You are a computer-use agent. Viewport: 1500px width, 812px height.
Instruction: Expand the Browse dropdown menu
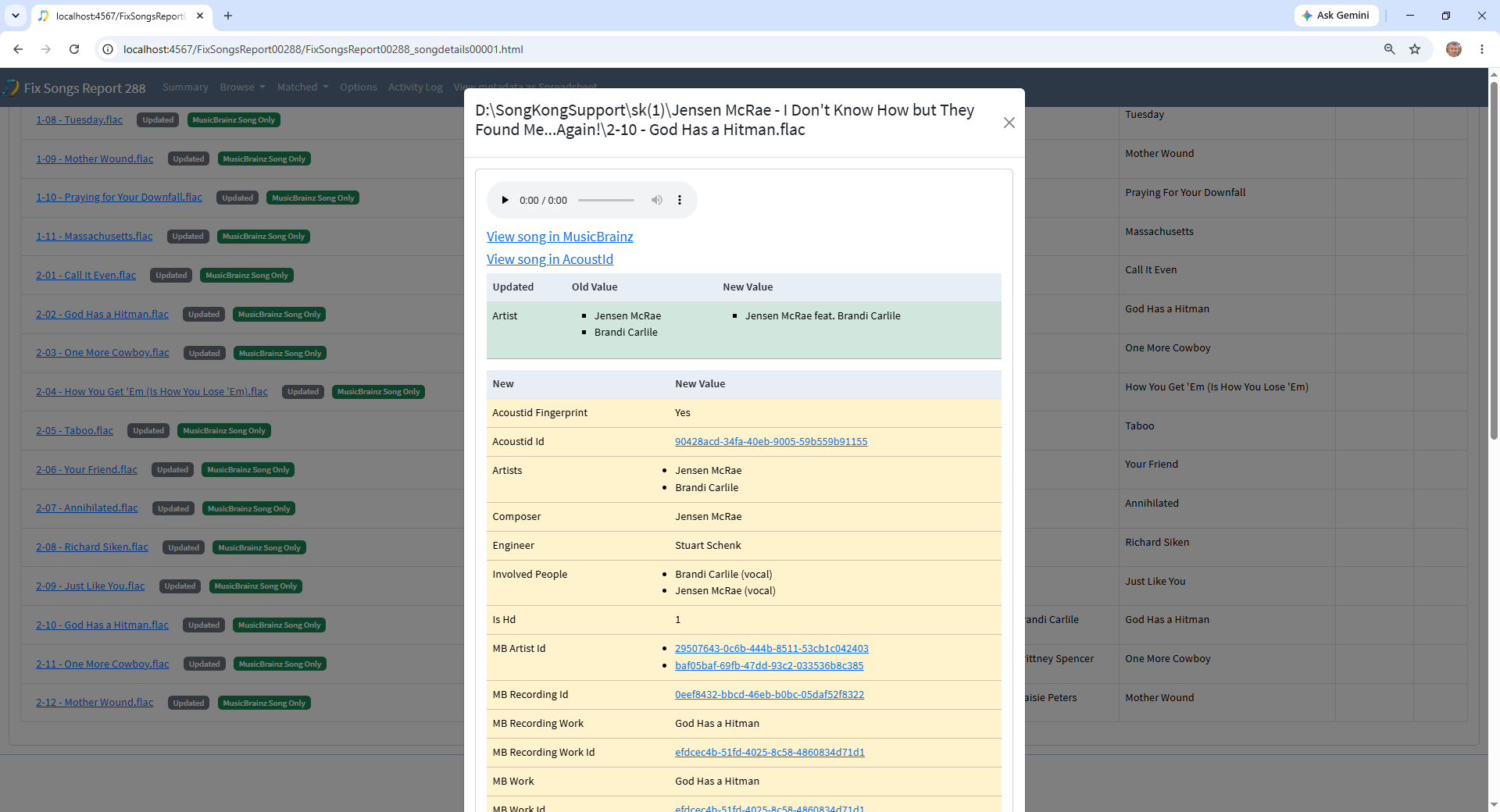coord(242,87)
